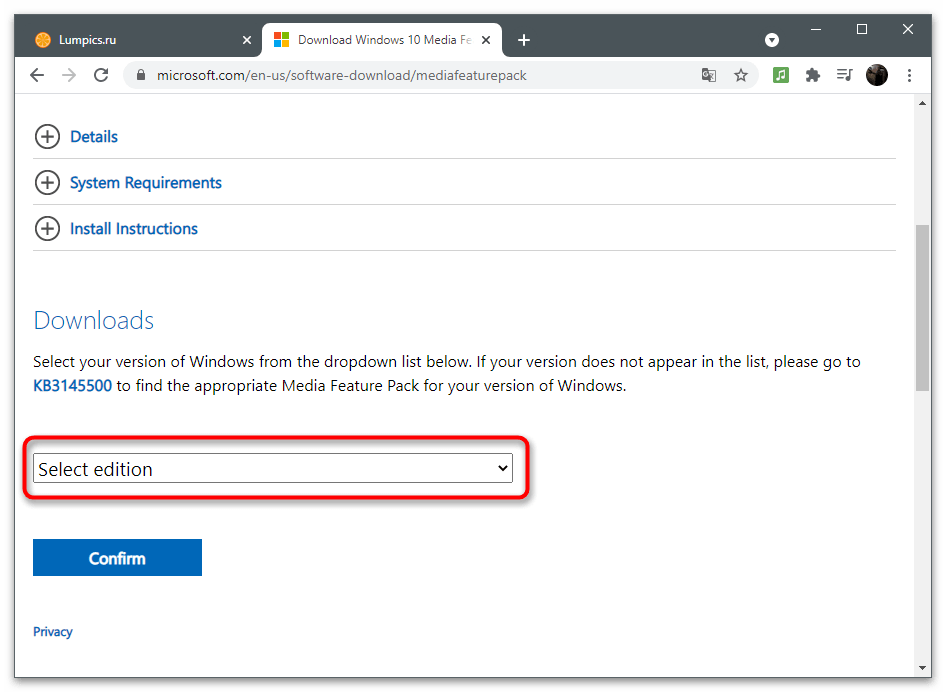This screenshot has height=692, width=946.
Task: Open the Select edition dropdown
Action: point(273,469)
